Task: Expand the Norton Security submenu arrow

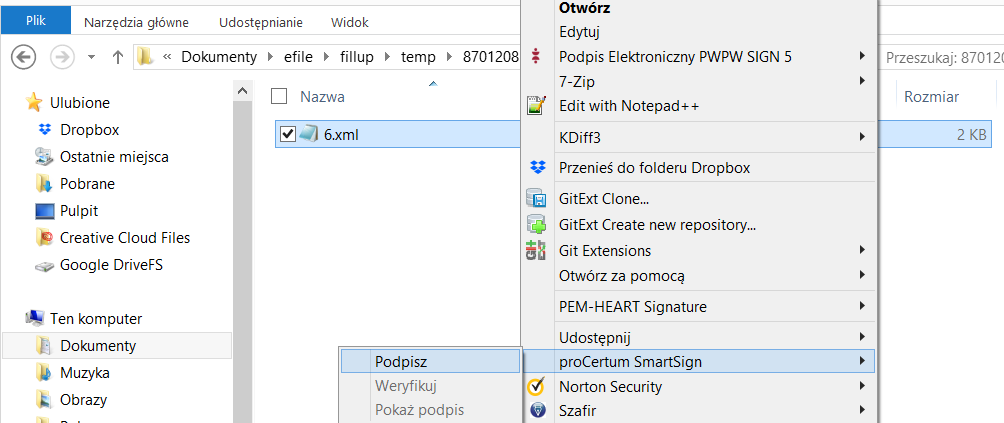Action: pyautogui.click(x=862, y=386)
